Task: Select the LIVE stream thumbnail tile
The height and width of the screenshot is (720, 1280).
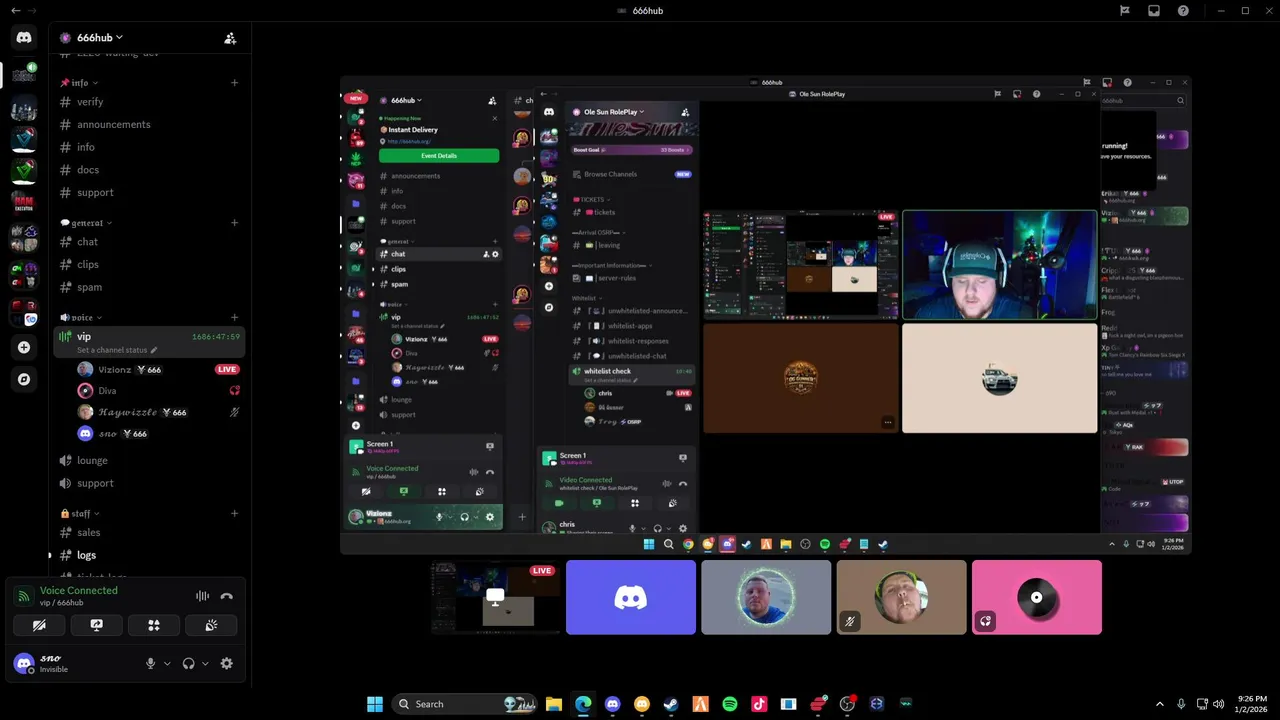Action: pyautogui.click(x=495, y=597)
